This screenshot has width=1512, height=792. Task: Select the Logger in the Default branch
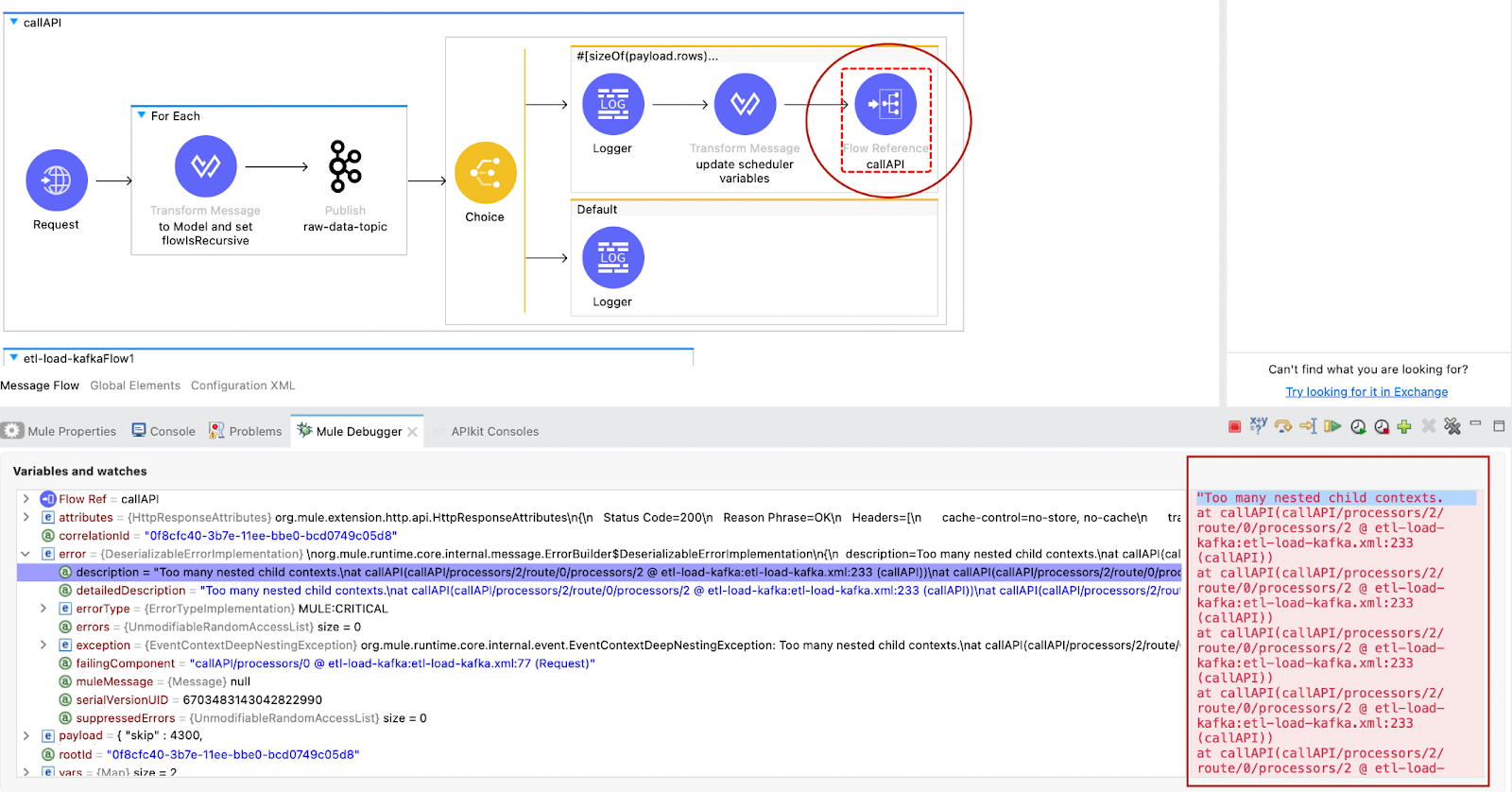[x=612, y=257]
